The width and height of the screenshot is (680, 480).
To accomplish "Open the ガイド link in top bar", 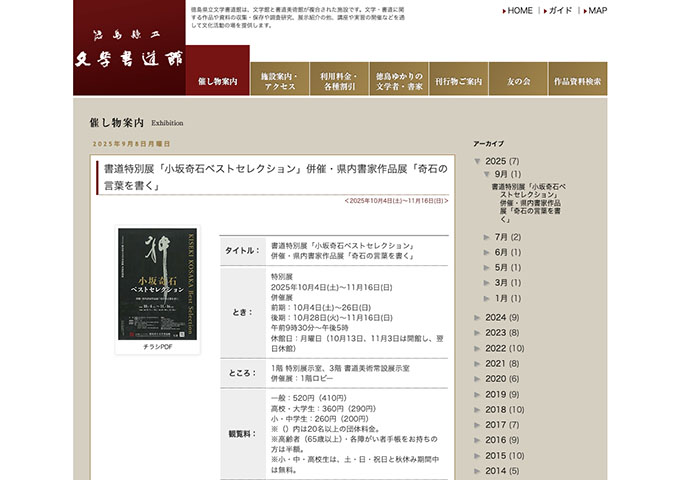I will 559,10.
